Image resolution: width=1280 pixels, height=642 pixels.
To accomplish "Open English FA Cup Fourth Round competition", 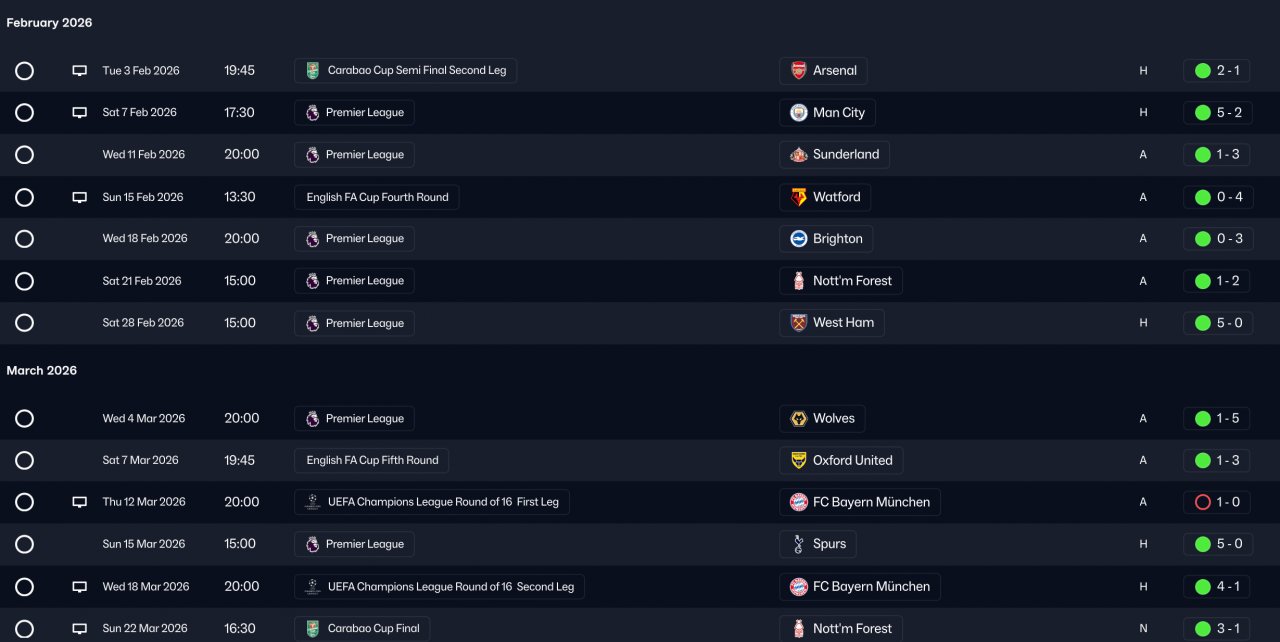I will pos(377,197).
